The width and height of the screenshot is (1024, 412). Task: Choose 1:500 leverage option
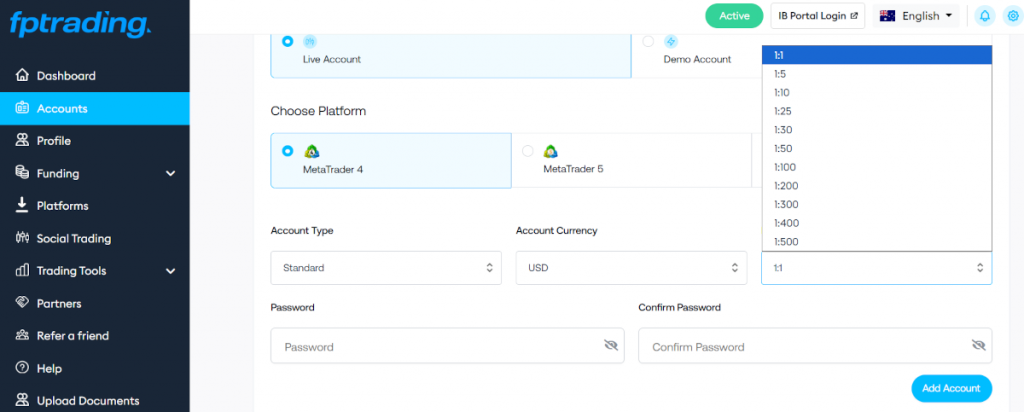click(x=876, y=242)
